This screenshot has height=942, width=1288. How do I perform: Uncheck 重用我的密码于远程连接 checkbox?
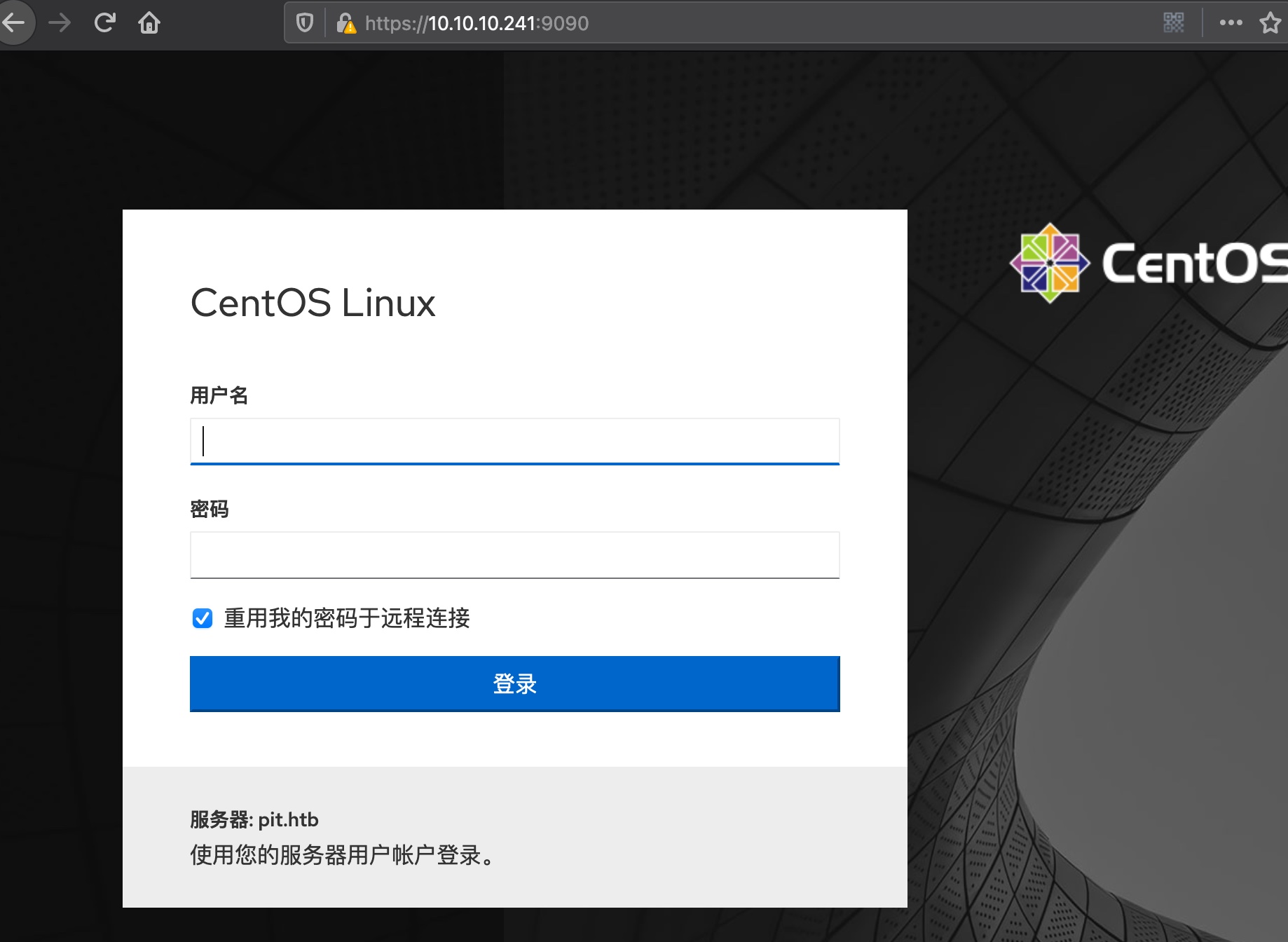203,618
